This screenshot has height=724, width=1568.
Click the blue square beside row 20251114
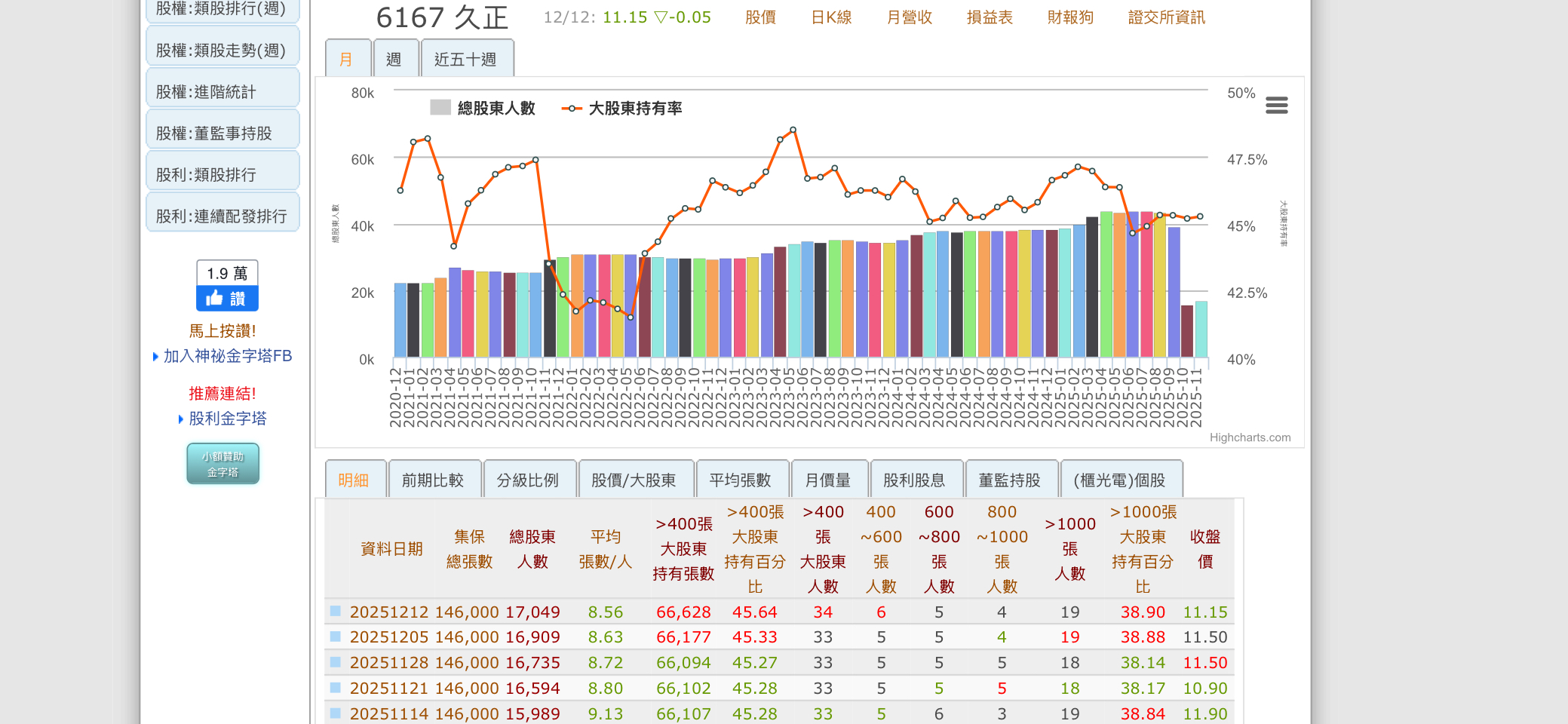point(336,713)
